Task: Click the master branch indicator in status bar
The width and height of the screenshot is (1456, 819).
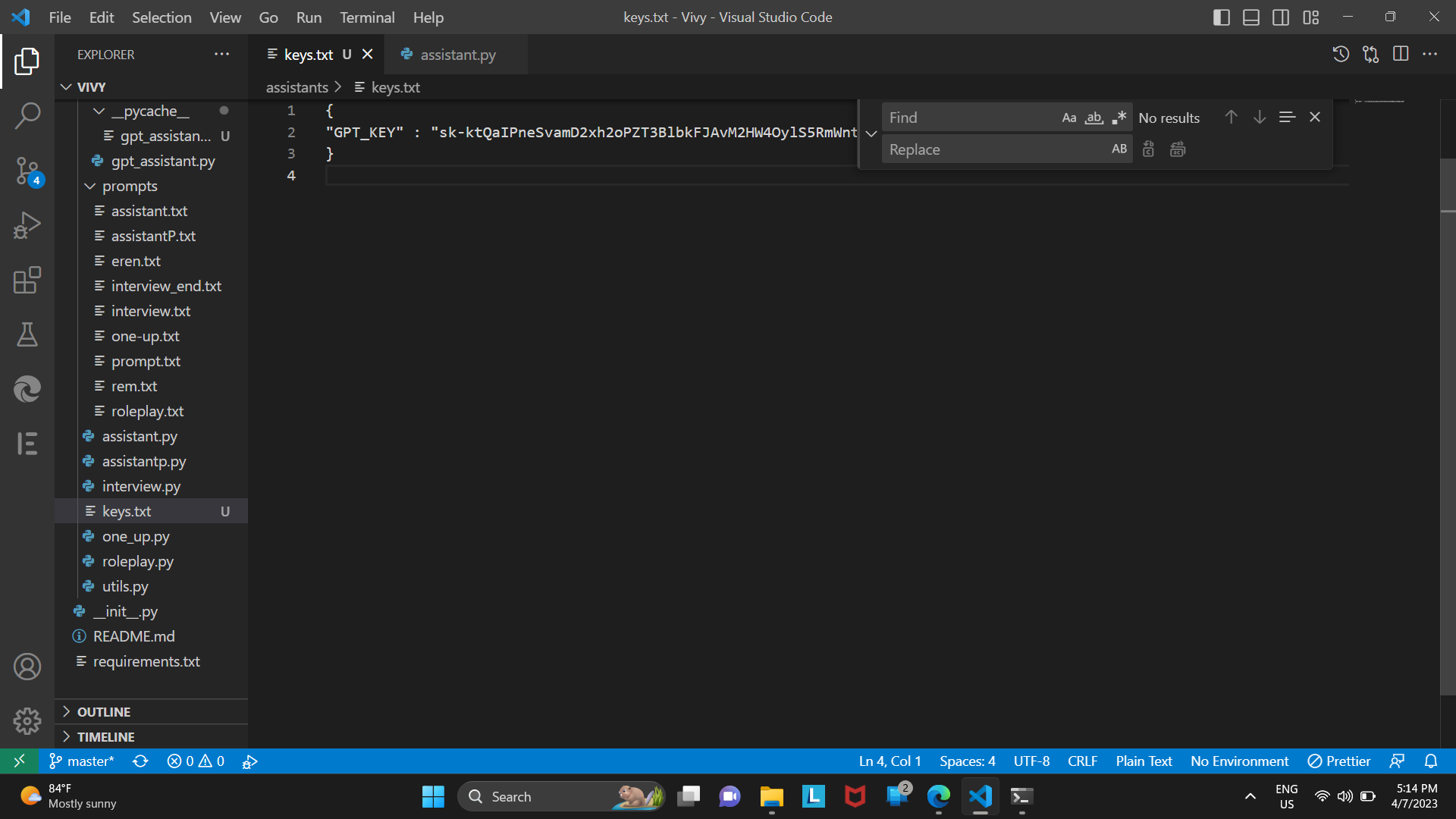Action: (81, 761)
